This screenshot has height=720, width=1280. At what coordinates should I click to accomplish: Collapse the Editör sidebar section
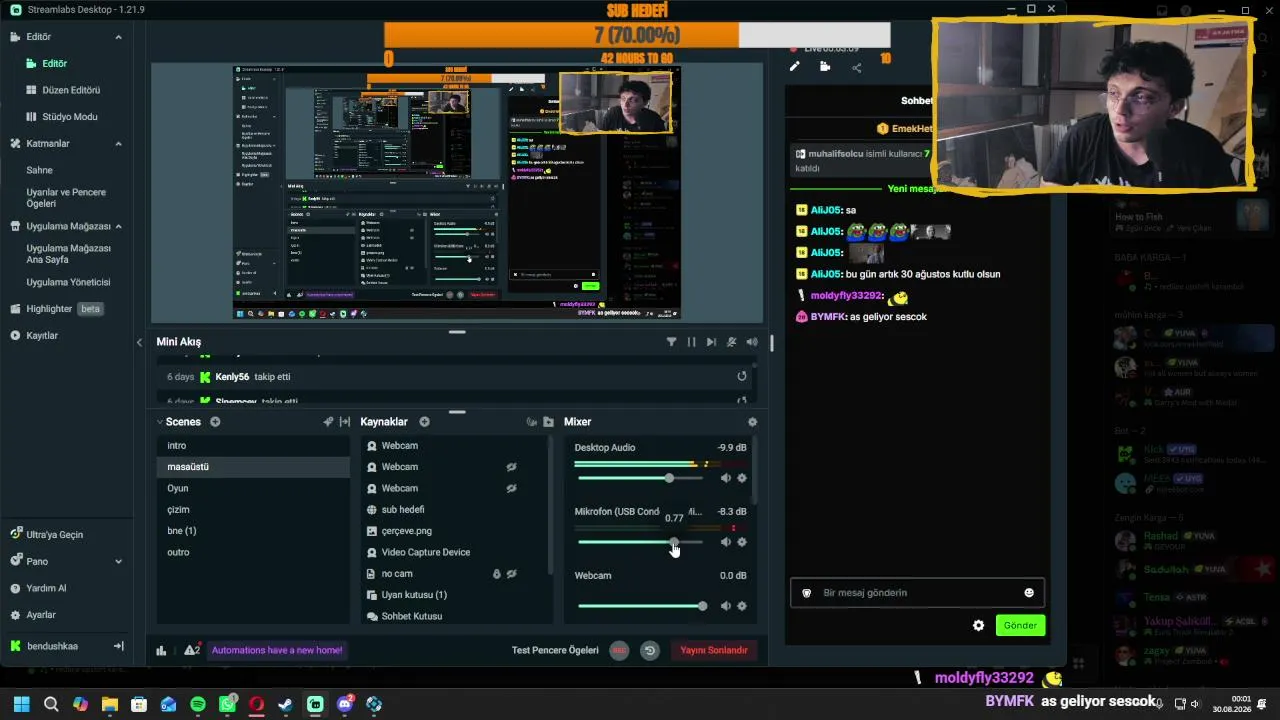point(118,37)
